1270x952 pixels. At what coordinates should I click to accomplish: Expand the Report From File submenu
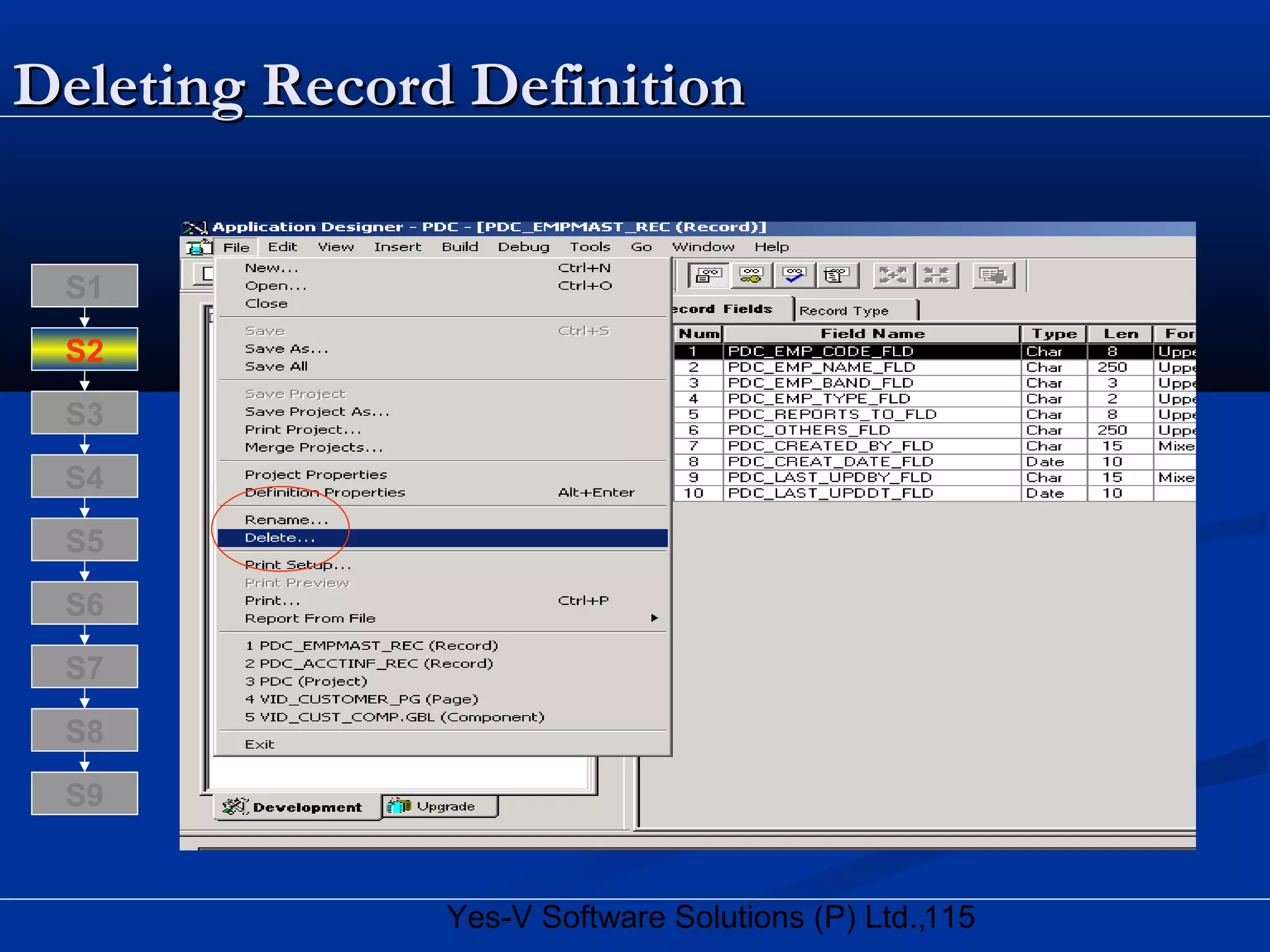(443, 619)
